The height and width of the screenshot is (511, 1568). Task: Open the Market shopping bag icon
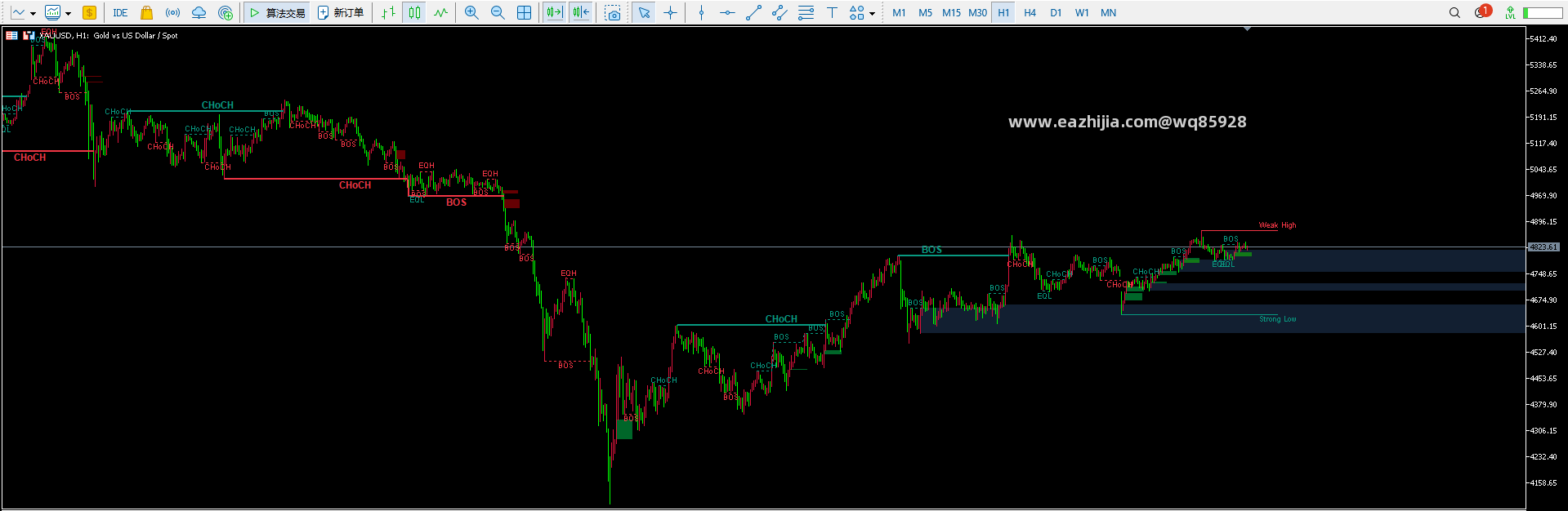click(146, 12)
